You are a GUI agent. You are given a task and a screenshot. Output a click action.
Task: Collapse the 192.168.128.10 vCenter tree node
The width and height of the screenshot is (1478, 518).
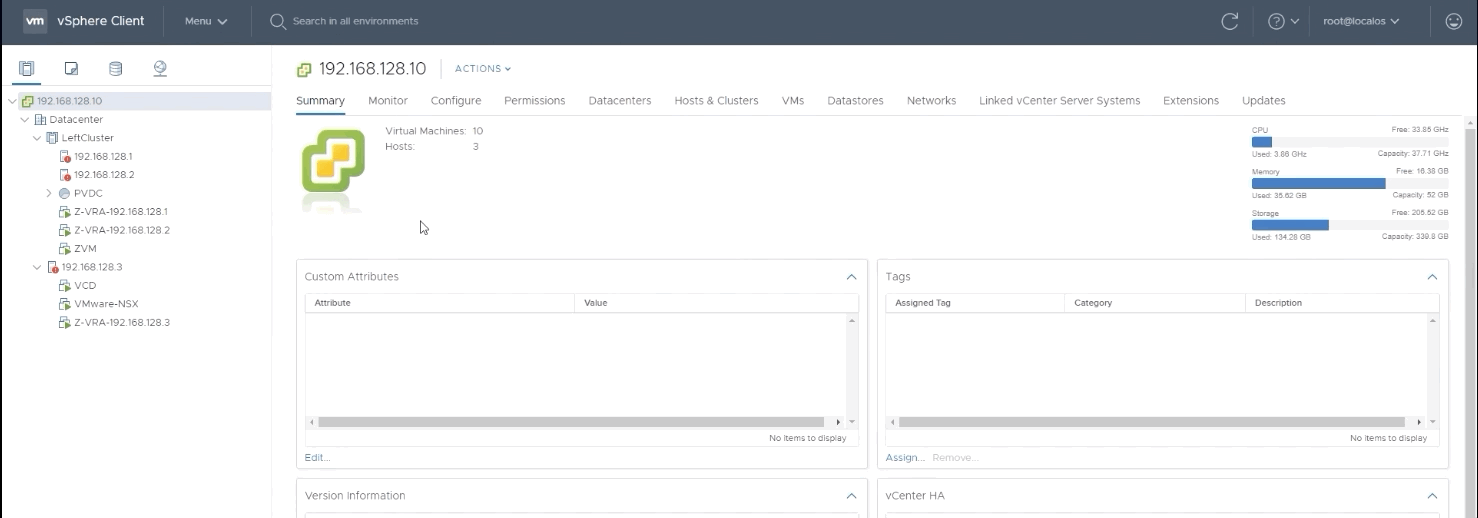point(12,101)
